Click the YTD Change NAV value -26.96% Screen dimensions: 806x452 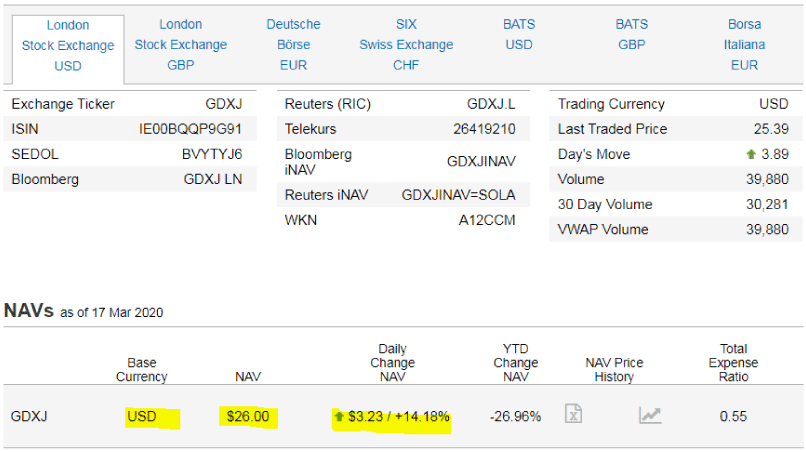[x=515, y=416]
